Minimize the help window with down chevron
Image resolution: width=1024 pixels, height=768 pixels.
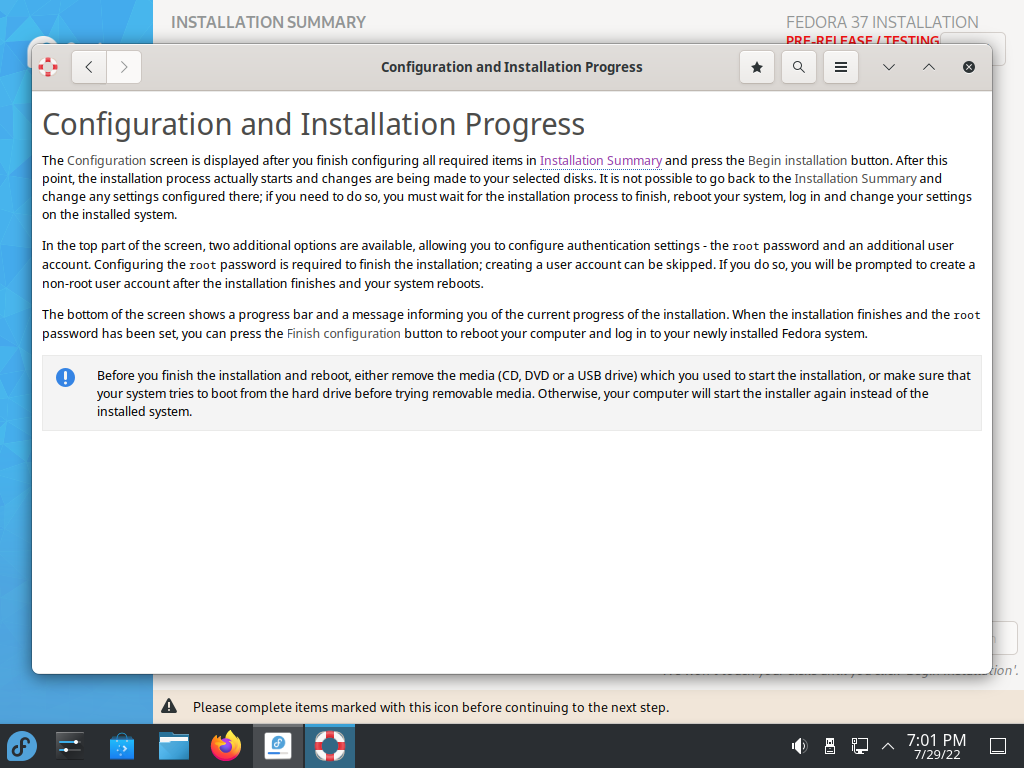tap(889, 67)
